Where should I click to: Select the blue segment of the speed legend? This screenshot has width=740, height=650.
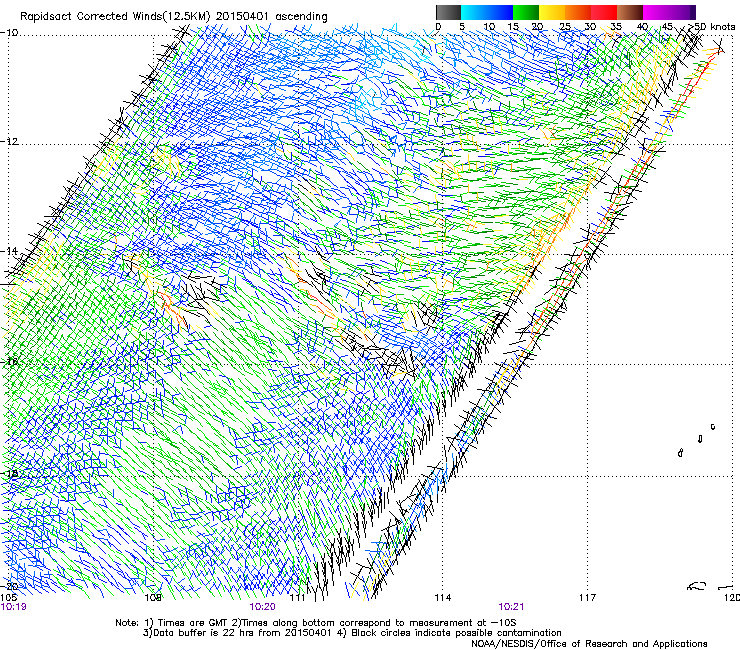pos(500,12)
